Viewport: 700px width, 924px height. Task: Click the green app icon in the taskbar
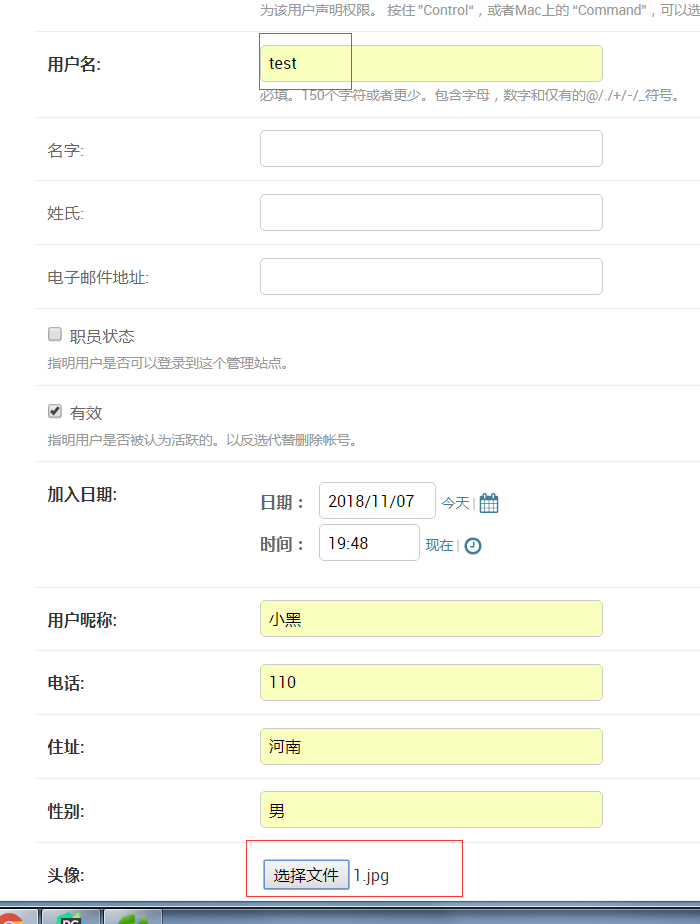130,917
